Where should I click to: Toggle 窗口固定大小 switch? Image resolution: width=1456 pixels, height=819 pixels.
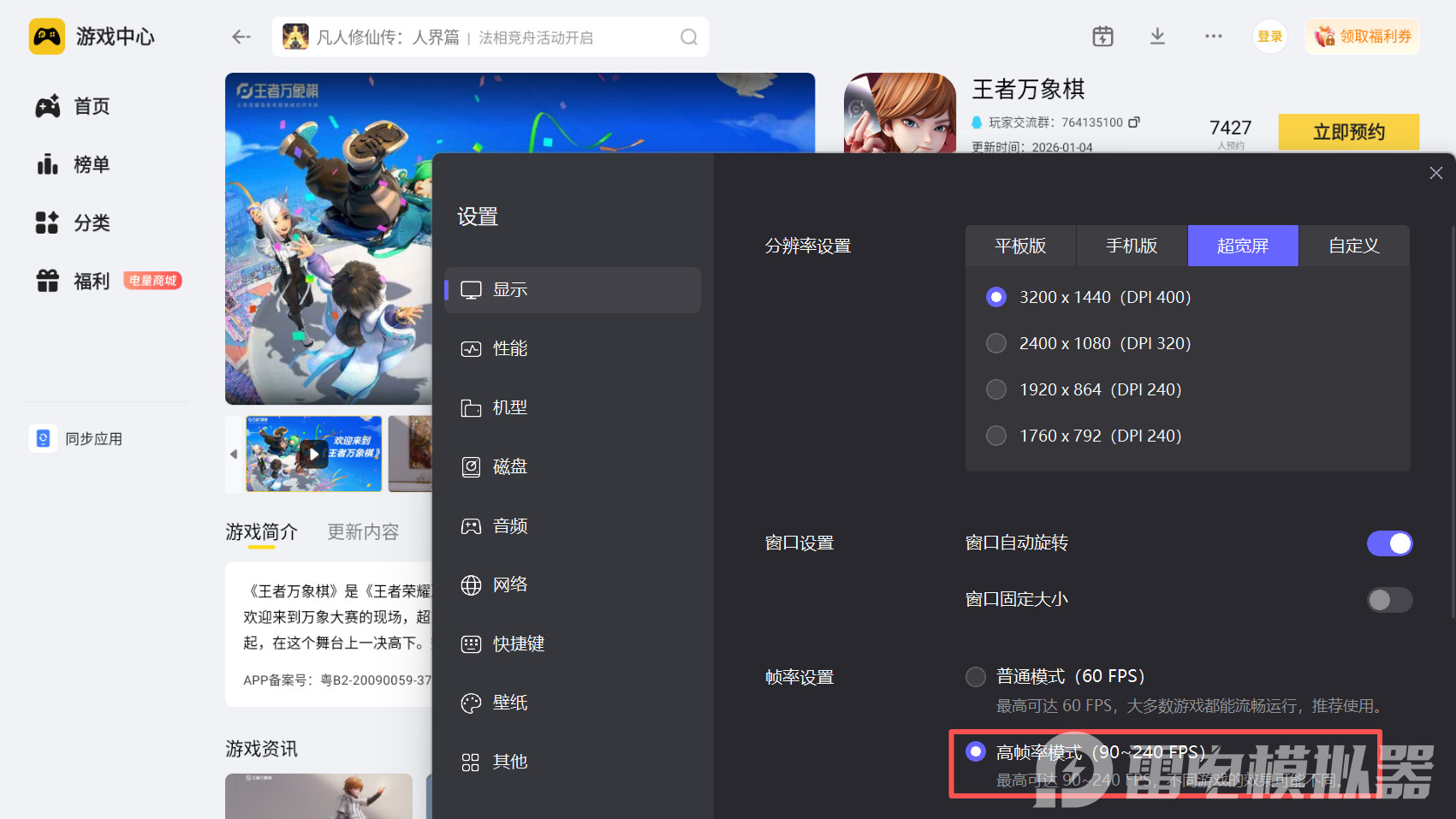click(1389, 600)
